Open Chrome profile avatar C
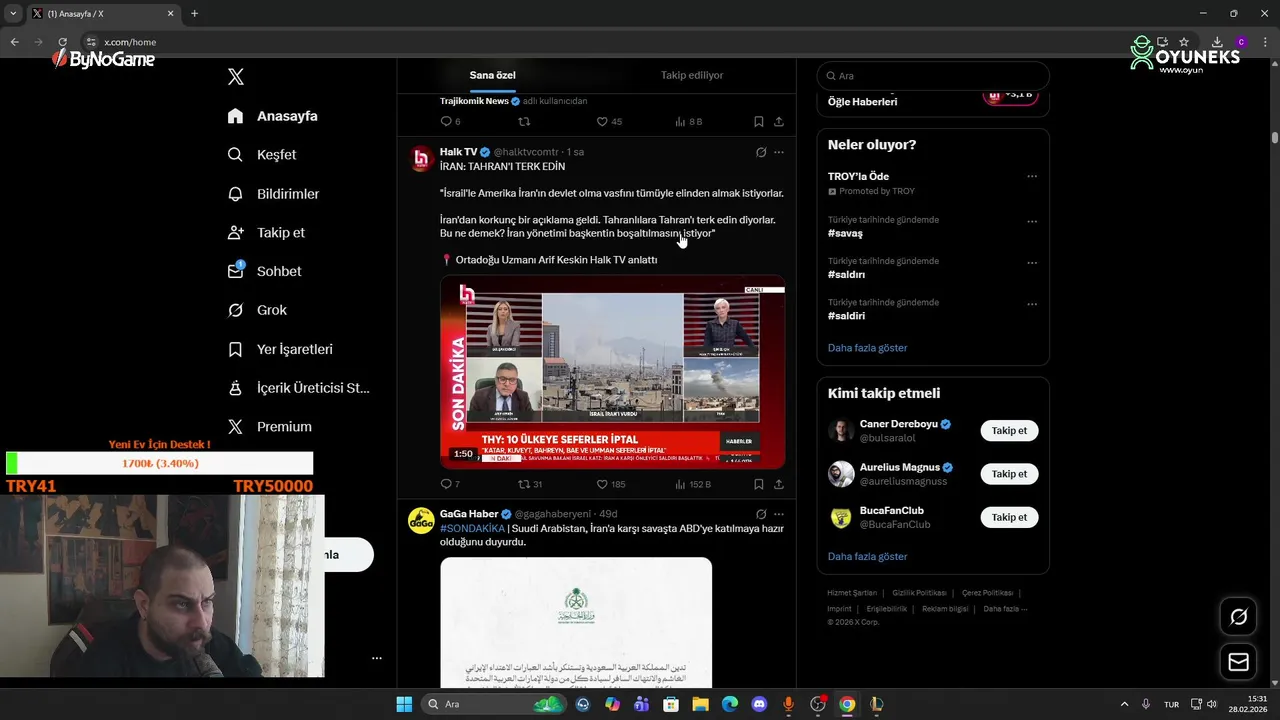 tap(1241, 42)
